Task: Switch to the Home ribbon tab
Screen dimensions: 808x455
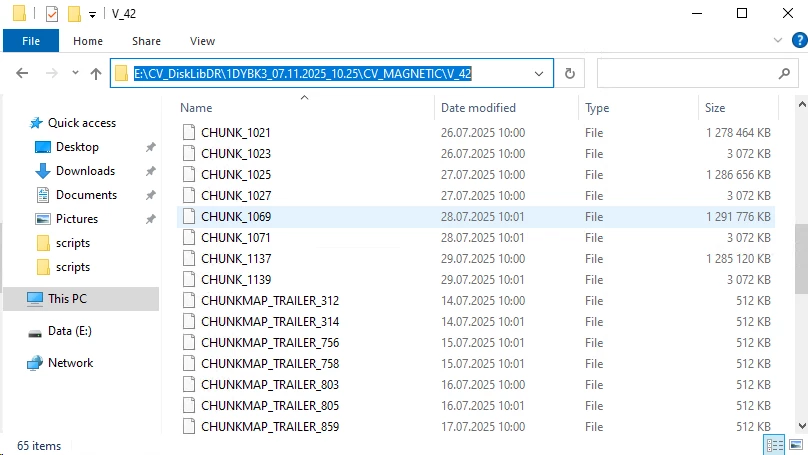Action: click(x=88, y=41)
